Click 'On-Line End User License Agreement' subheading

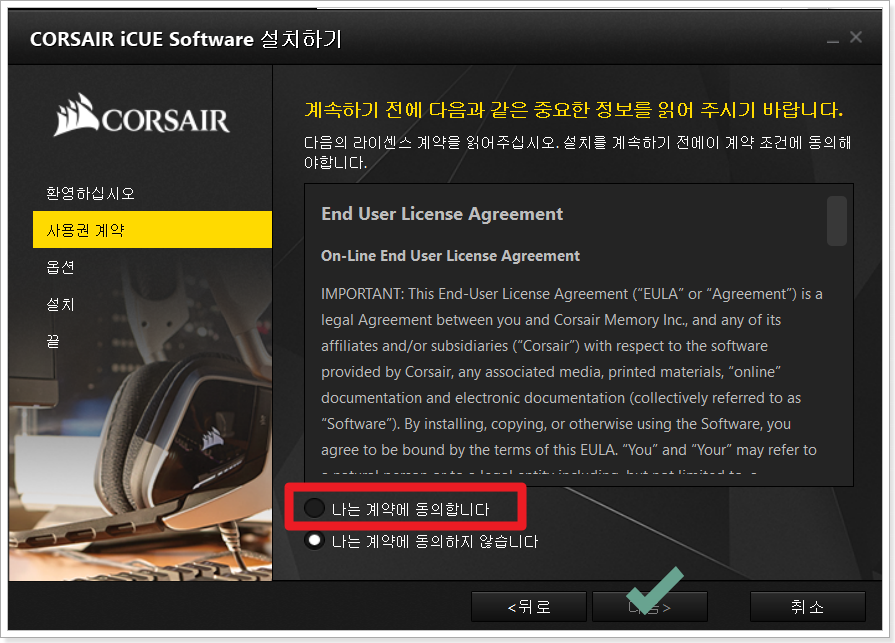[x=450, y=256]
